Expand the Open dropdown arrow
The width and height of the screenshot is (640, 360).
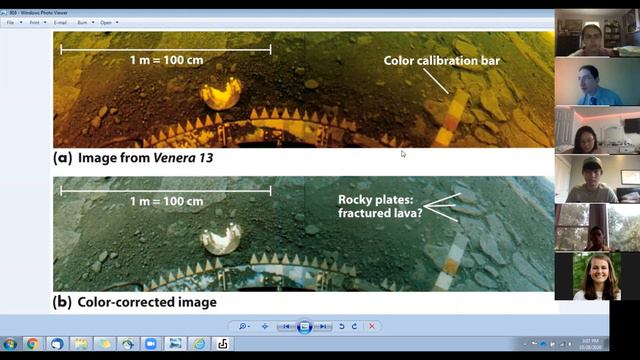[x=117, y=22]
